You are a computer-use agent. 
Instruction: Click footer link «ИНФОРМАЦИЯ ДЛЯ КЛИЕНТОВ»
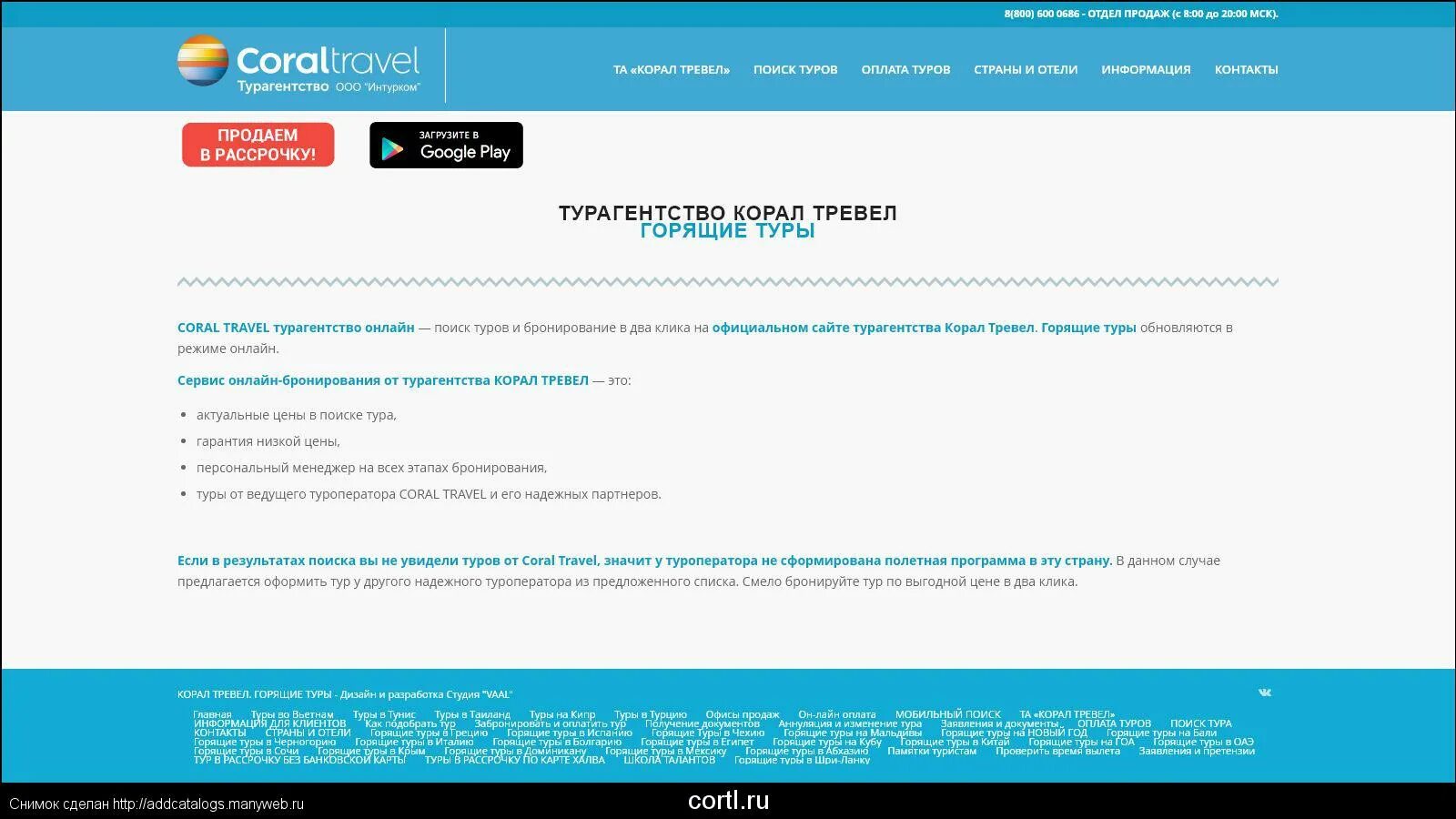pyautogui.click(x=269, y=723)
